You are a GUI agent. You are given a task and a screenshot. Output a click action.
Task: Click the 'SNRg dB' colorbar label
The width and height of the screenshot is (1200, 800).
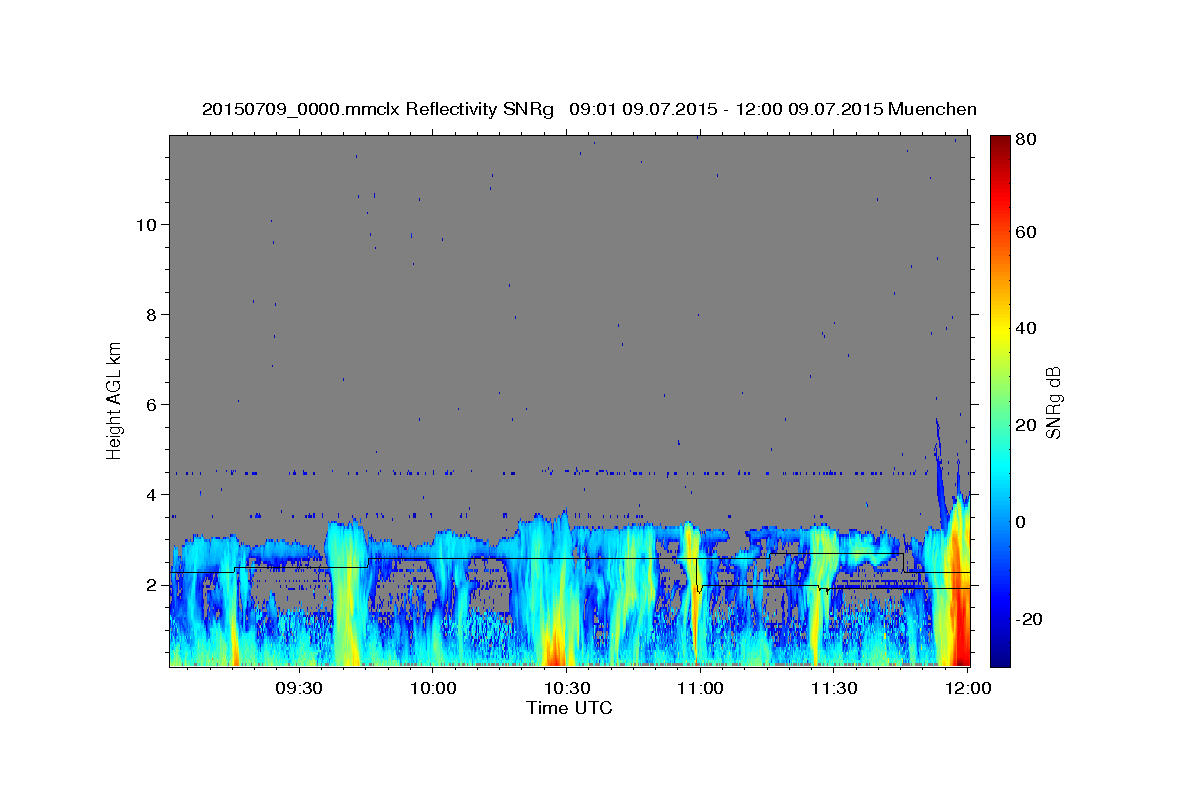[x=1053, y=403]
